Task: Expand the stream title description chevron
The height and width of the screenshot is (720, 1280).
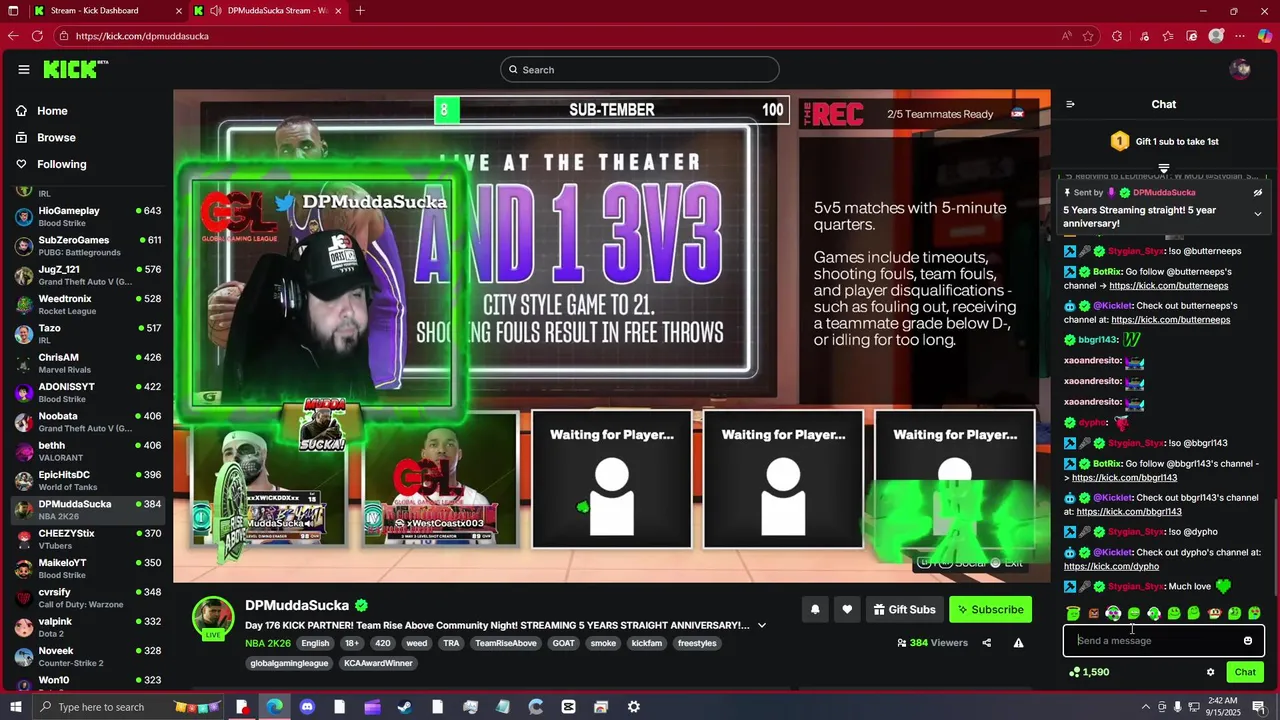Action: [762, 625]
